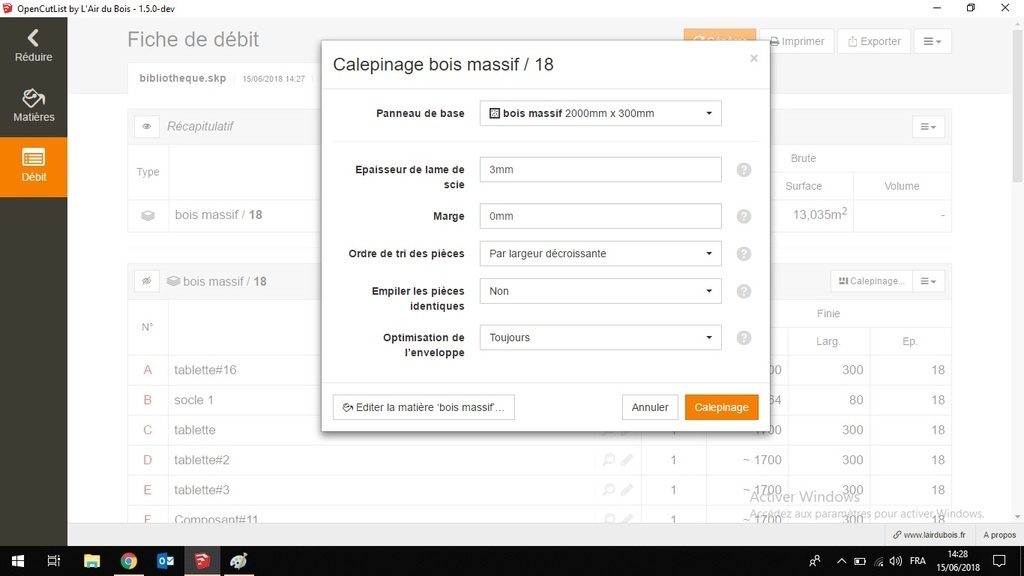Open the A propos link

(999, 535)
